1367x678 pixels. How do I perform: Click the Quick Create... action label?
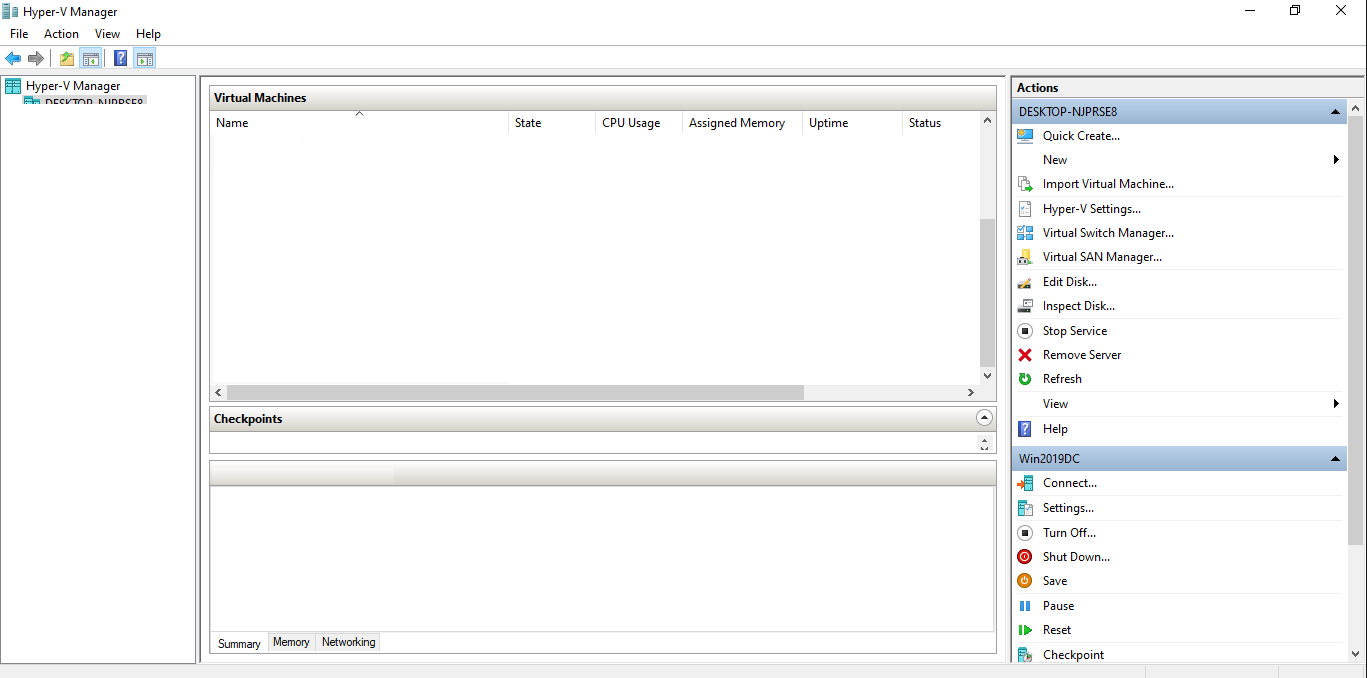tap(1081, 136)
